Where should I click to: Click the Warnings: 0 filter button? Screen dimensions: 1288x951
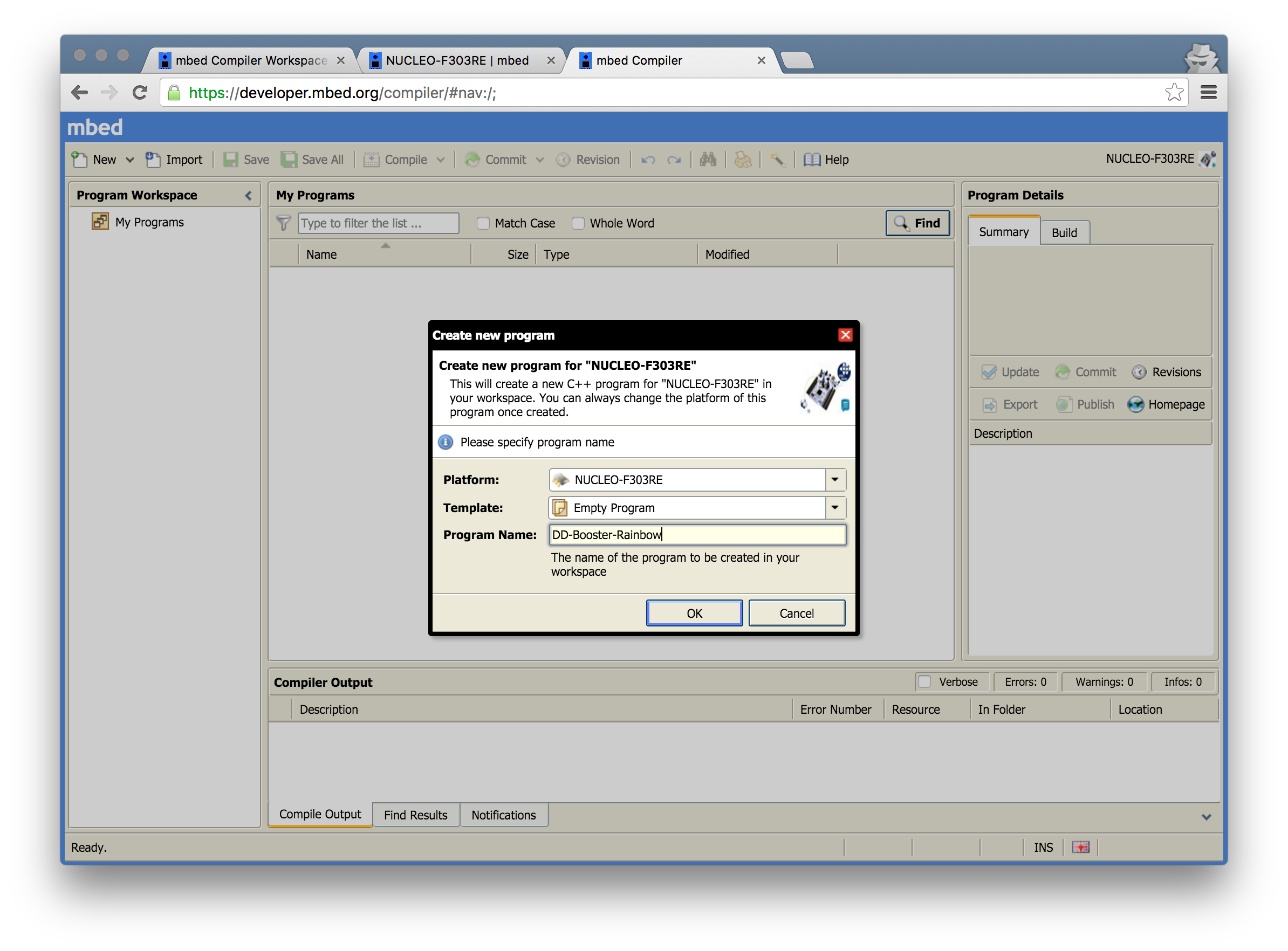pyautogui.click(x=1104, y=682)
